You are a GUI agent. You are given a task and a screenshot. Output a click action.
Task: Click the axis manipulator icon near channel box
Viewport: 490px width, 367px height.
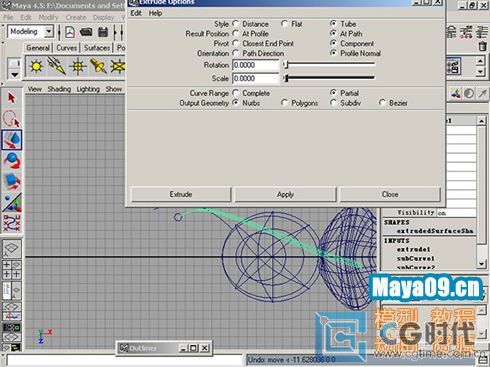(456, 94)
